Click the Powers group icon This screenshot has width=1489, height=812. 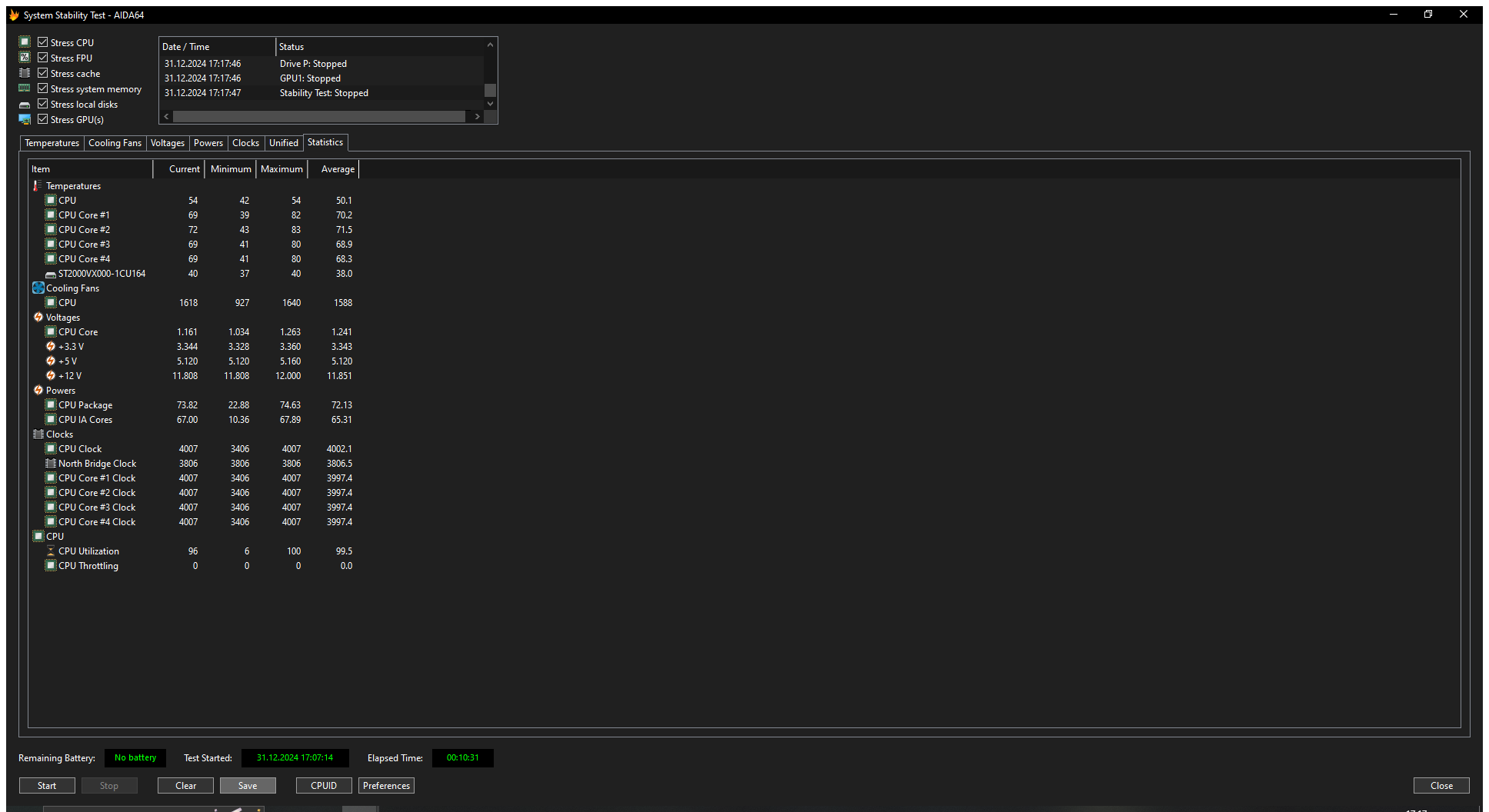(x=38, y=390)
